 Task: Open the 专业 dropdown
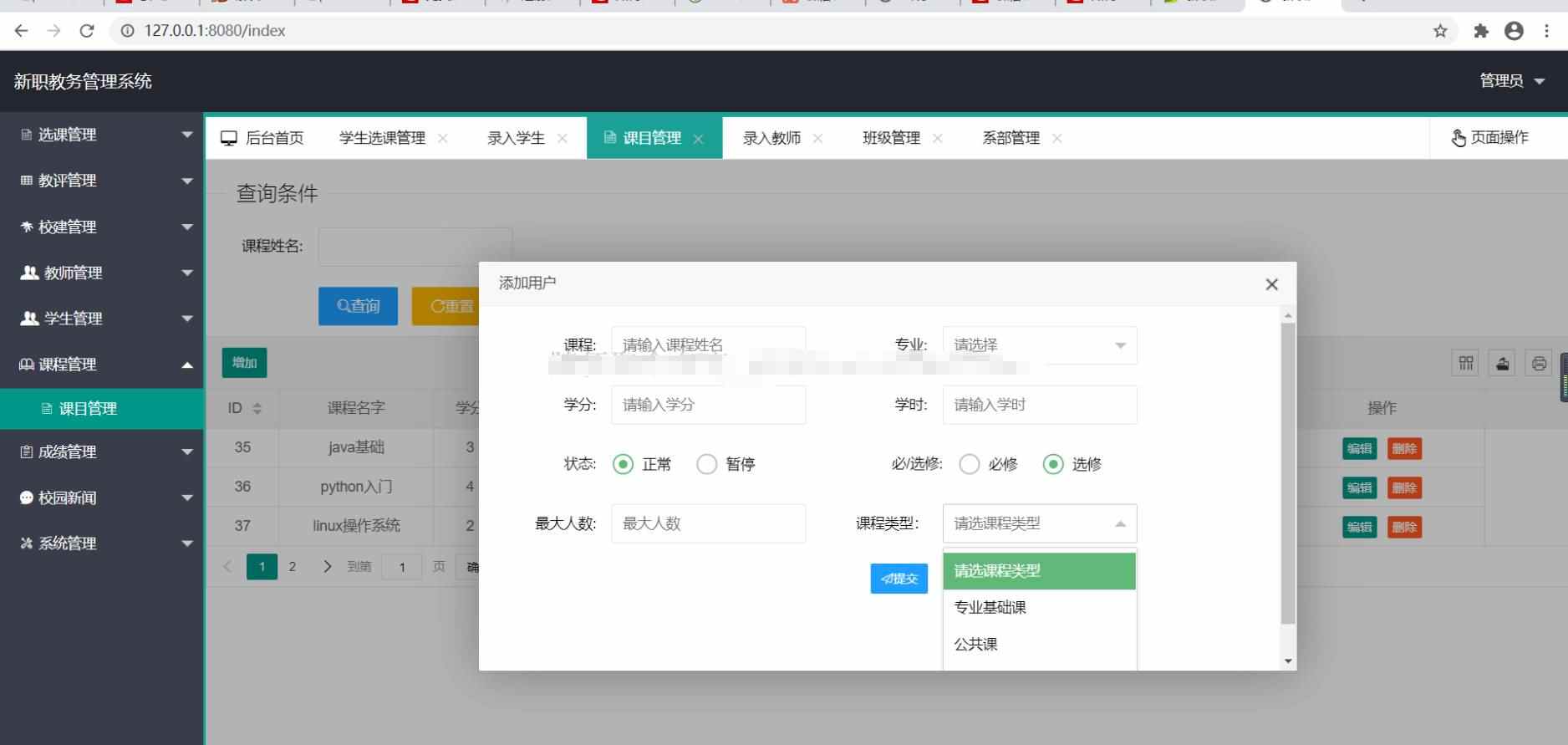(1040, 345)
